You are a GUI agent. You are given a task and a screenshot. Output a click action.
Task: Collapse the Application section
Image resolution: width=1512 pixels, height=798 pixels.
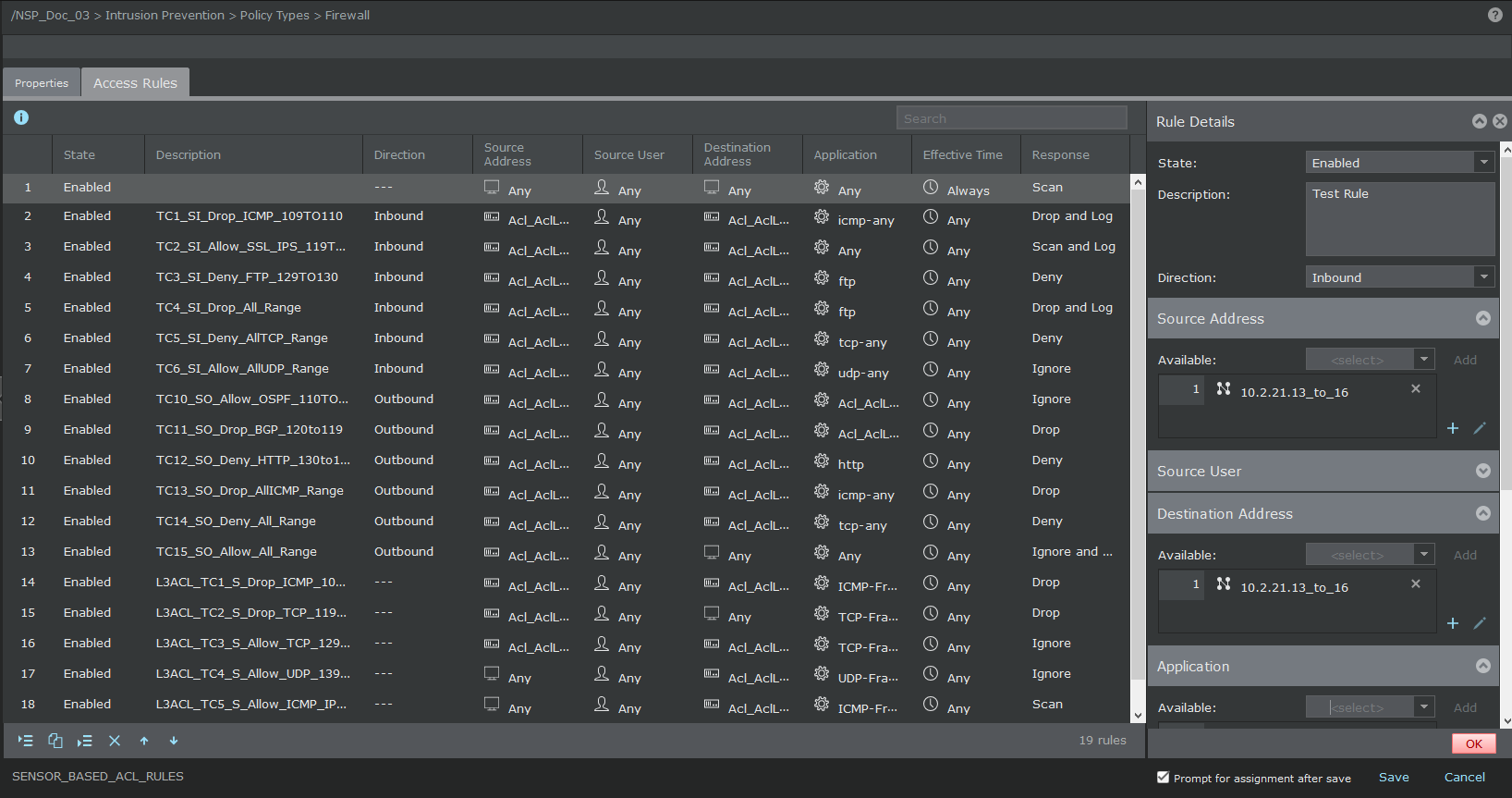point(1483,666)
